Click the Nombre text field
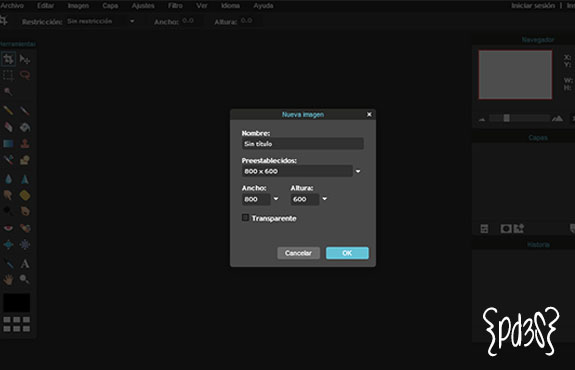This screenshot has height=370, width=575. pyautogui.click(x=303, y=144)
